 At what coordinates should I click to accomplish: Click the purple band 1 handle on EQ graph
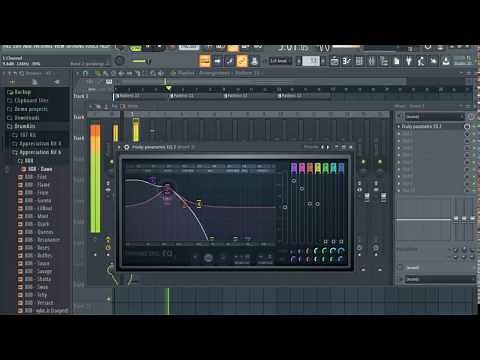pos(152,180)
